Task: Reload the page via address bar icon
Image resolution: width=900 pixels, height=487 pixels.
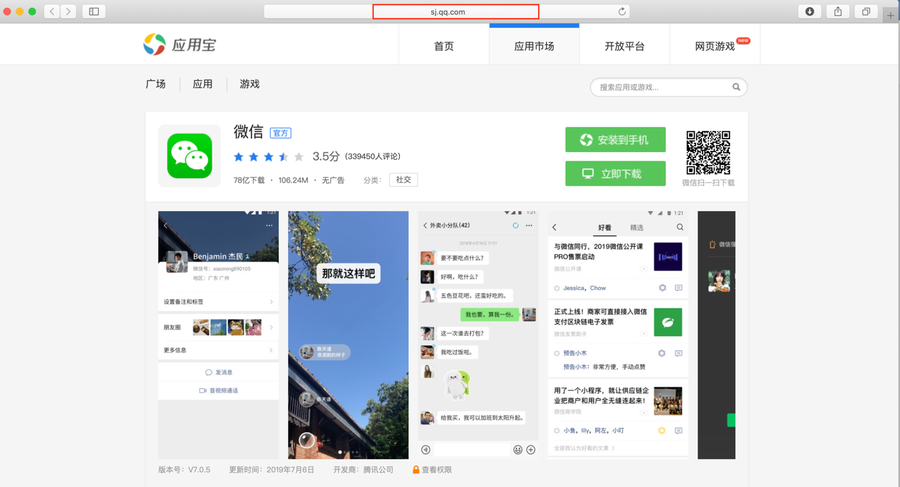Action: [x=623, y=11]
